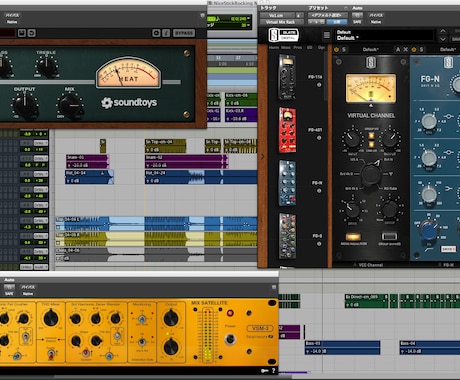460x380 pixels.
Task: Turn the Virtual Channel console type selector knob
Action: (370, 174)
